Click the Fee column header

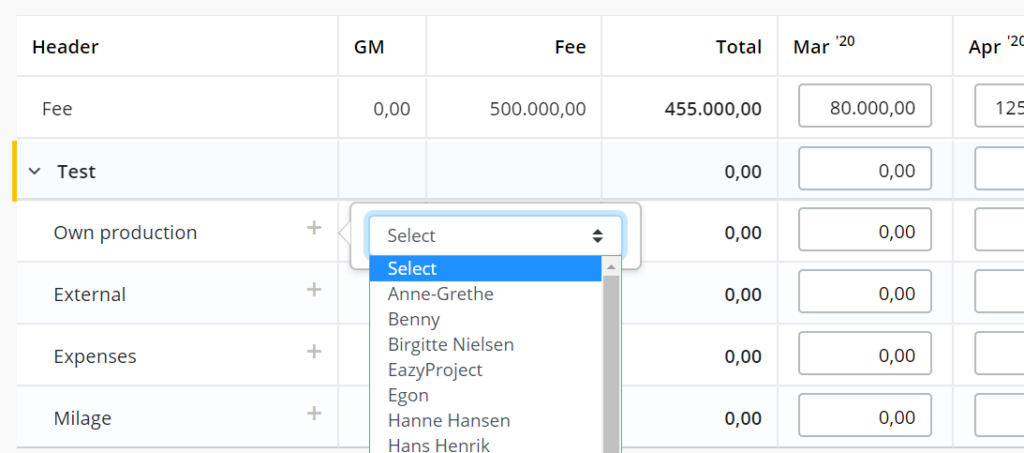[x=570, y=46]
